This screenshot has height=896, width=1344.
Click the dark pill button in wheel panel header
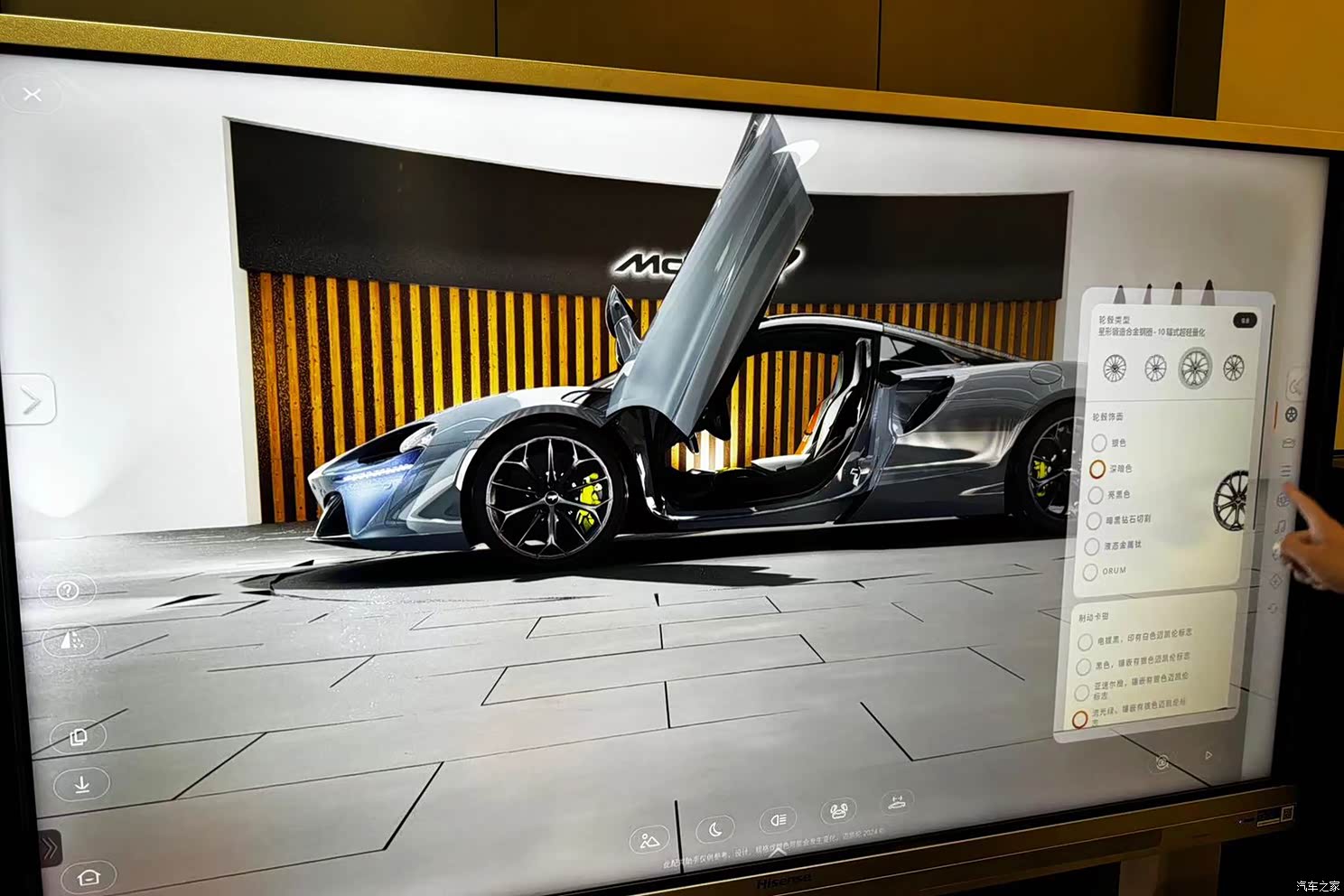coord(1245,320)
